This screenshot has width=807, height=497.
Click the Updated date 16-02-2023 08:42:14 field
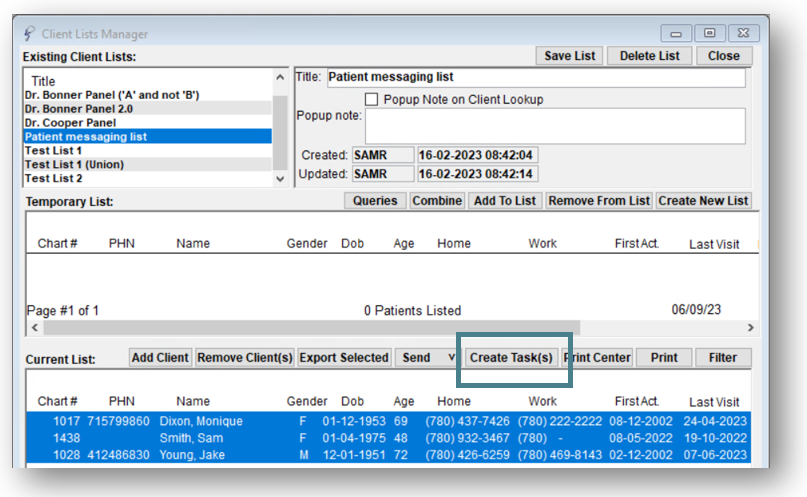(477, 174)
